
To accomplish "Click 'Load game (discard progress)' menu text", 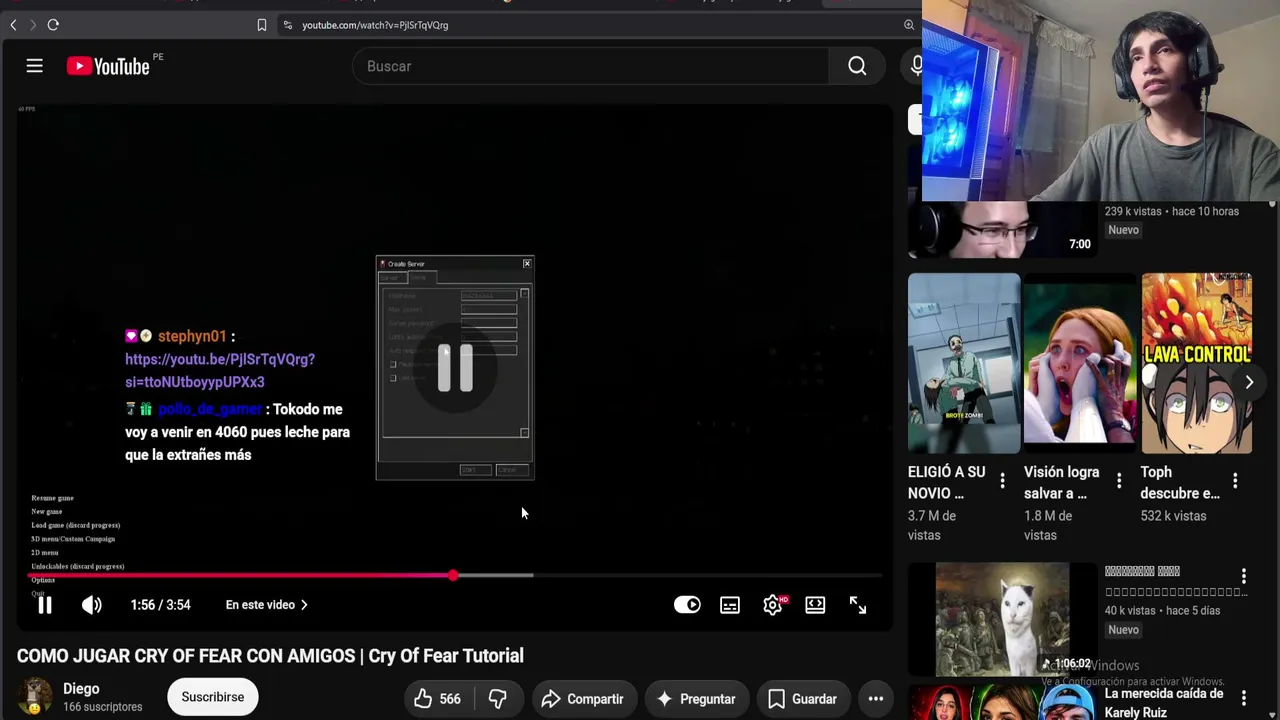I will click(x=76, y=525).
